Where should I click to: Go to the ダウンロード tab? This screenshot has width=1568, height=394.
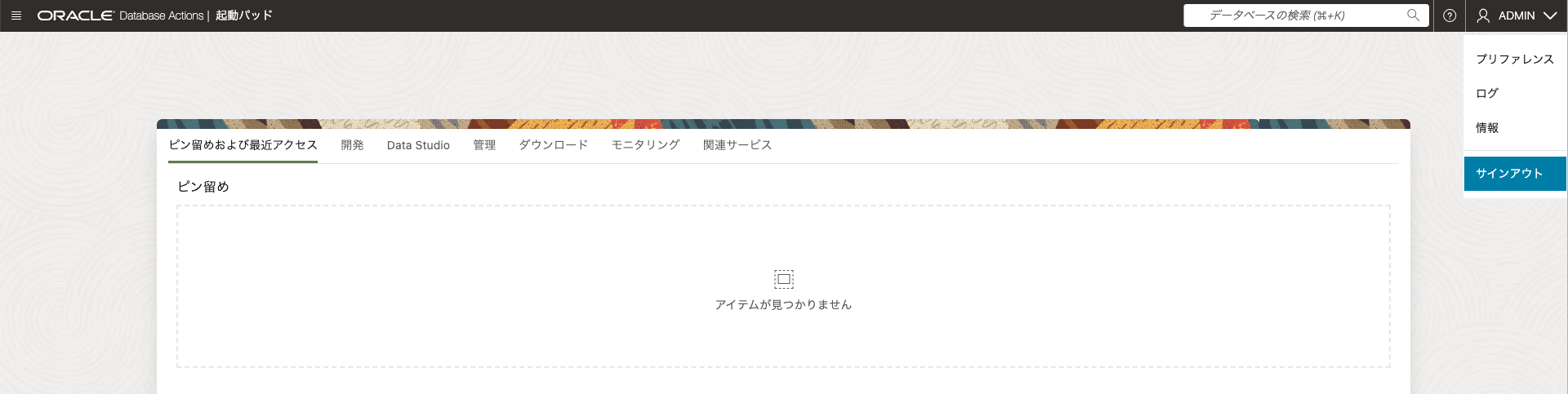click(554, 144)
